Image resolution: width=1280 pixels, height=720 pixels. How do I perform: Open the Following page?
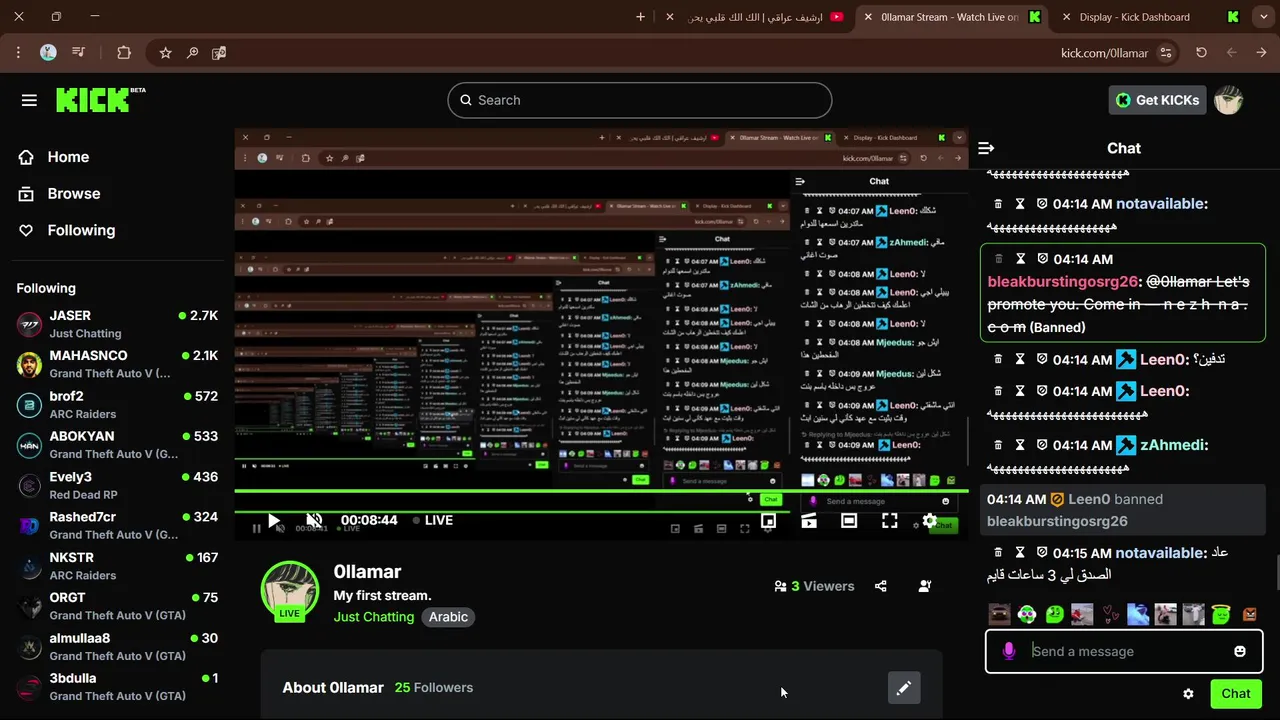coord(81,230)
